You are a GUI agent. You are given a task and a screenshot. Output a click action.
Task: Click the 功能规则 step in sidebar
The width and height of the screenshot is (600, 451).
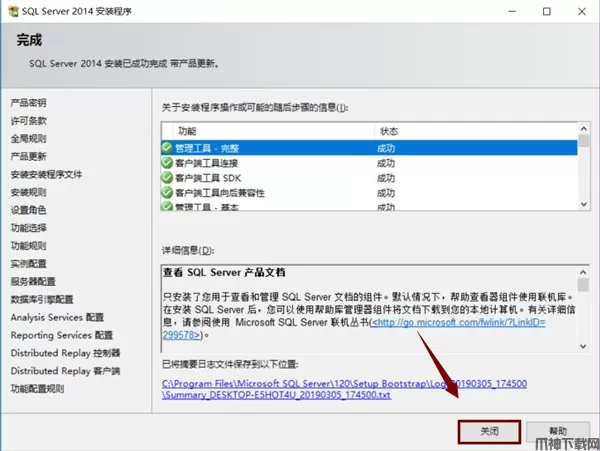click(28, 246)
